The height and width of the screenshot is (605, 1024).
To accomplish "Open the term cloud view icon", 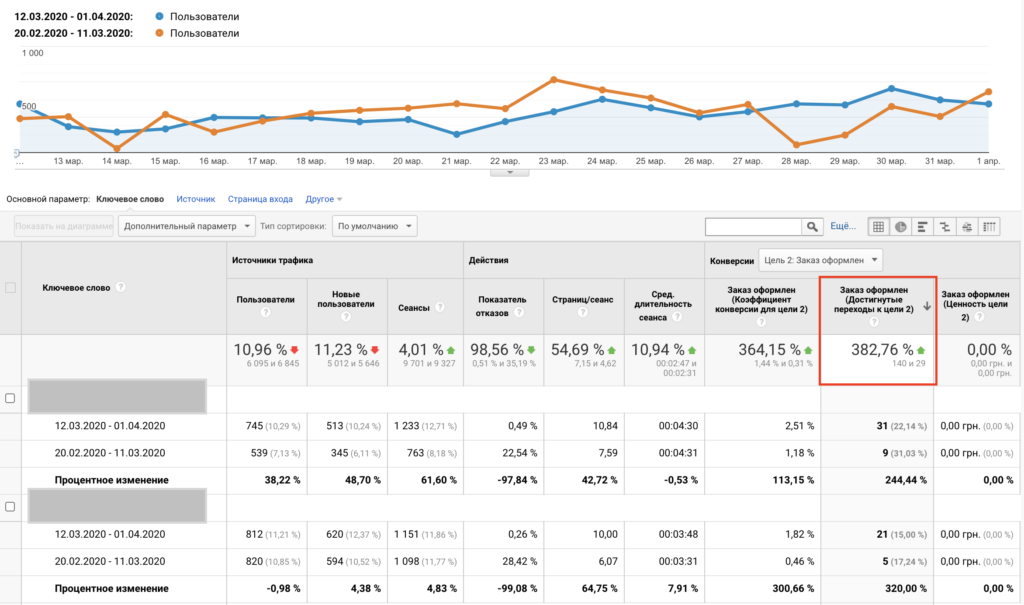I will click(x=967, y=227).
